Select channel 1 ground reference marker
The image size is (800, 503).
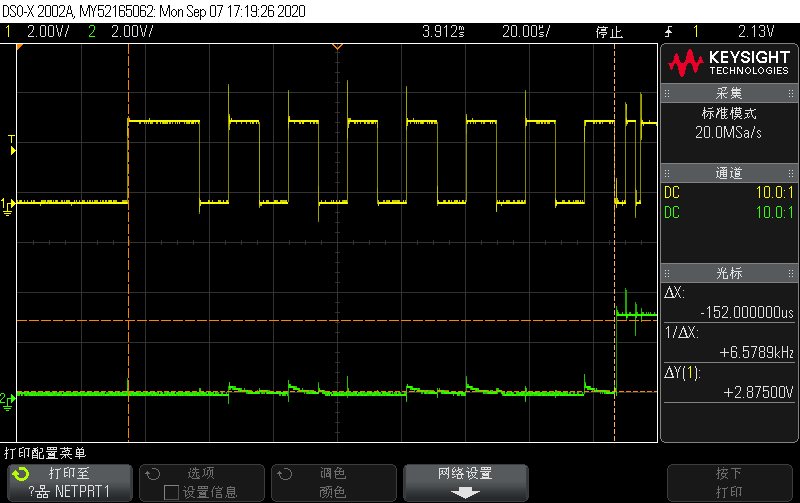tap(8, 207)
